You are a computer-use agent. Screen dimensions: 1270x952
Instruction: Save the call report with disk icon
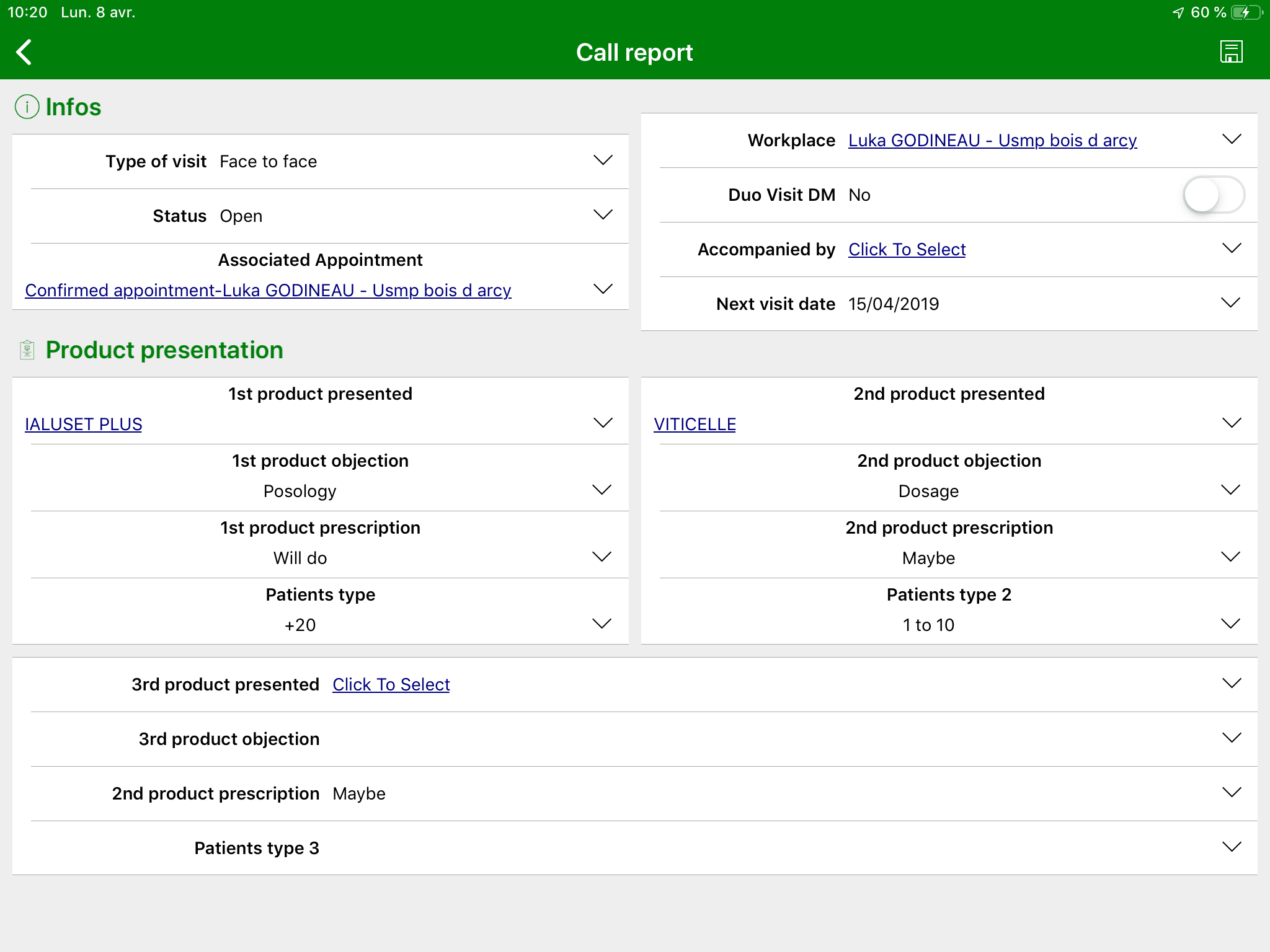tap(1231, 52)
